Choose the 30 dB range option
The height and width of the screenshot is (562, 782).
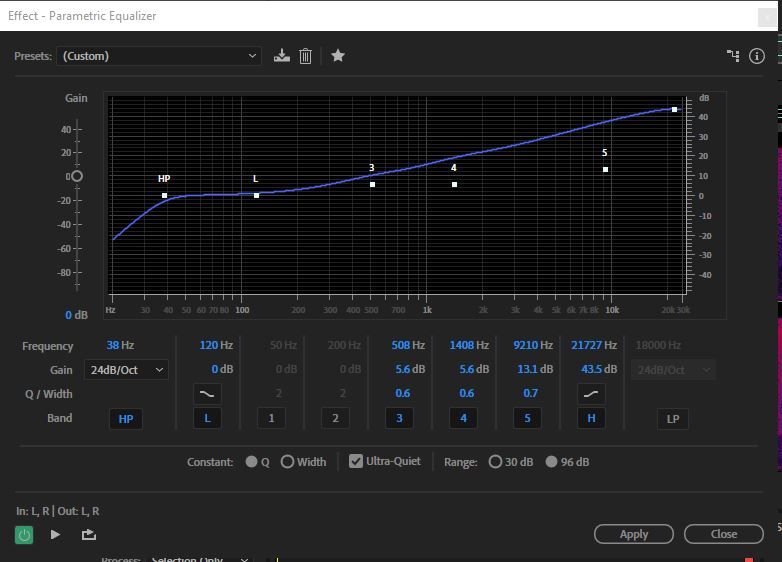[x=495, y=462]
